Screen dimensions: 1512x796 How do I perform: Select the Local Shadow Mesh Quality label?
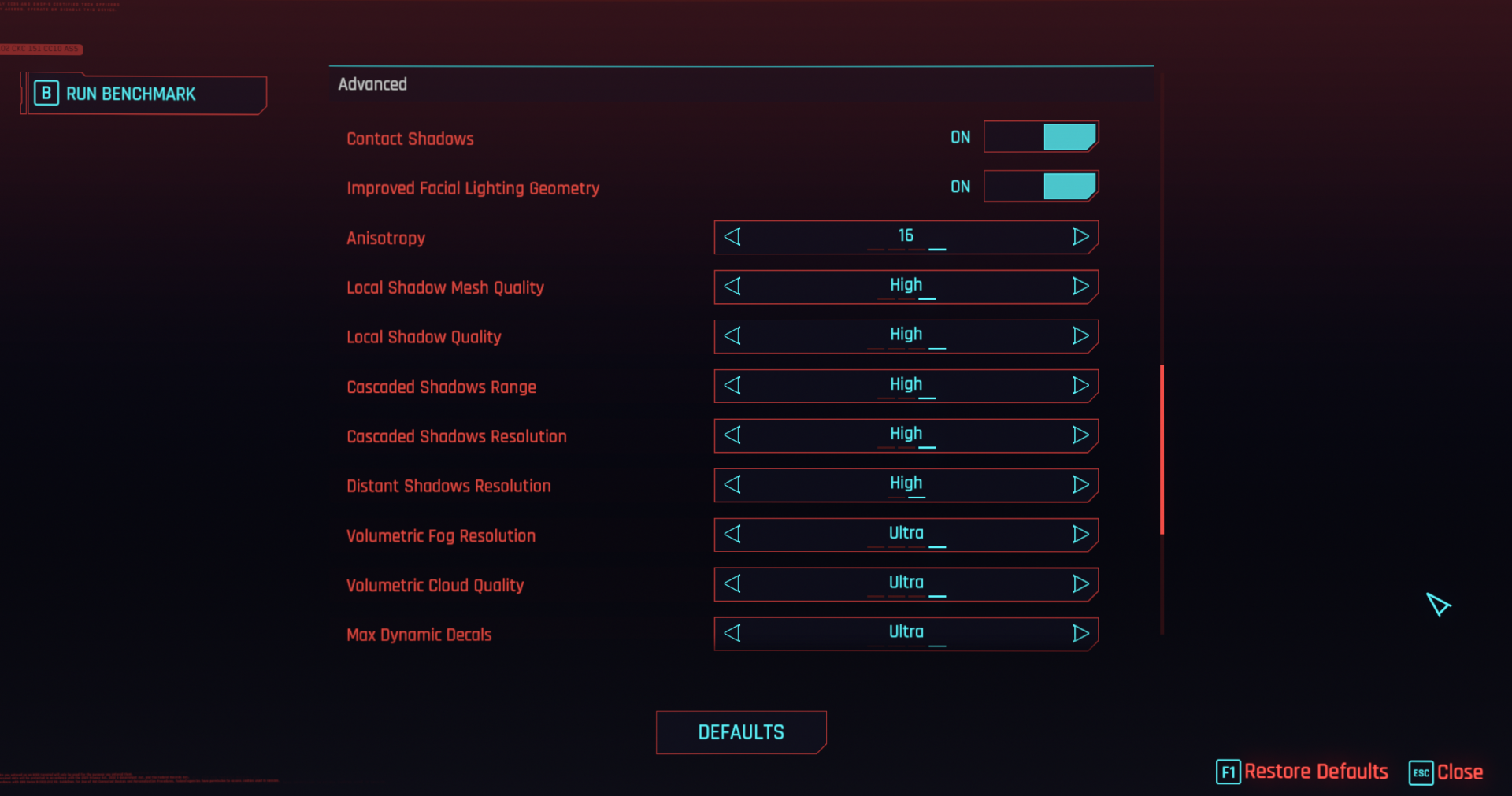[x=445, y=288]
